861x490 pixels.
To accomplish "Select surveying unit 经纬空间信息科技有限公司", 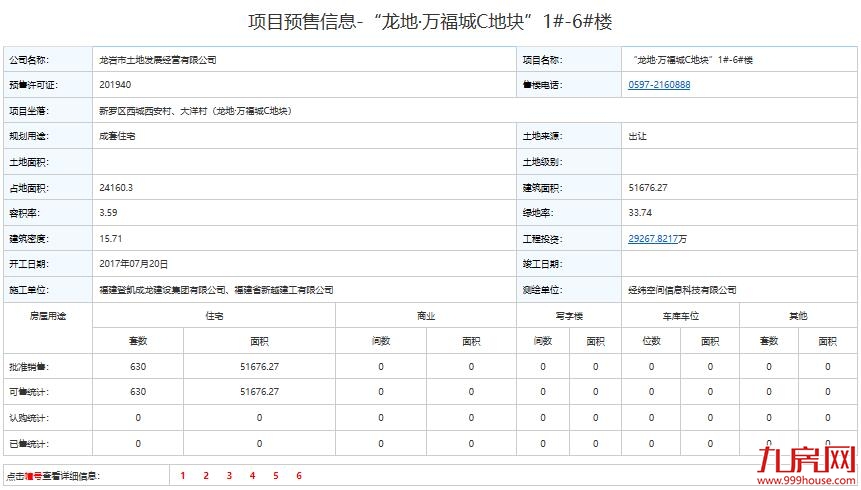I will tap(682, 290).
